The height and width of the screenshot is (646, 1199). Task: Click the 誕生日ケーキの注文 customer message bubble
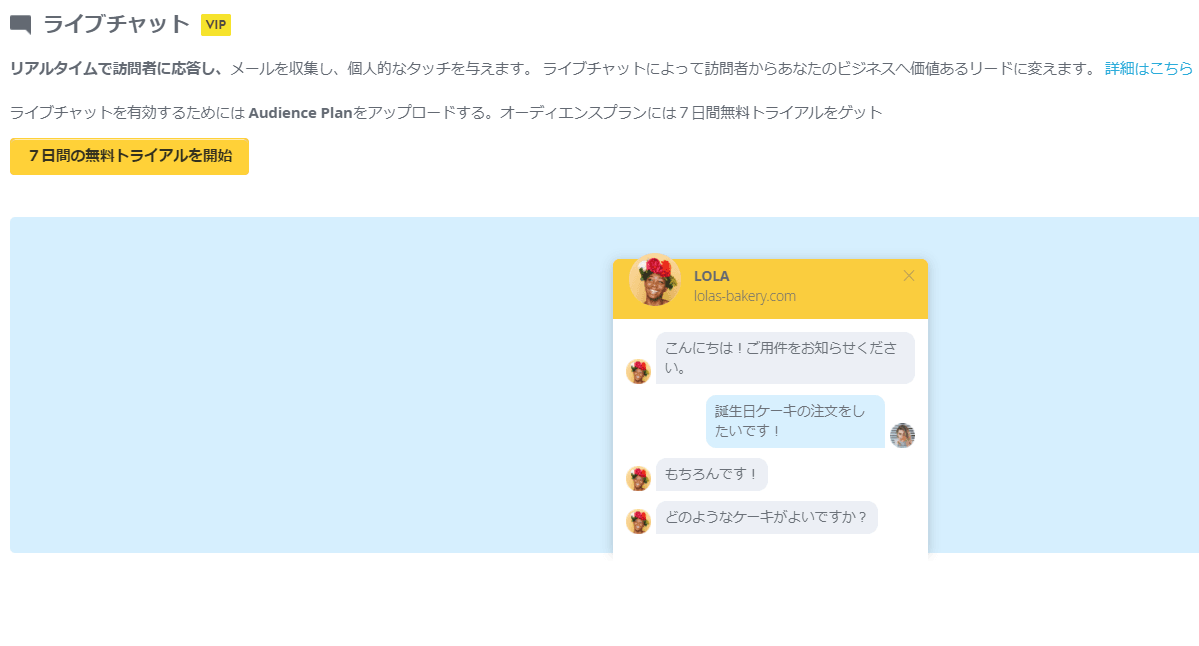[x=795, y=421]
